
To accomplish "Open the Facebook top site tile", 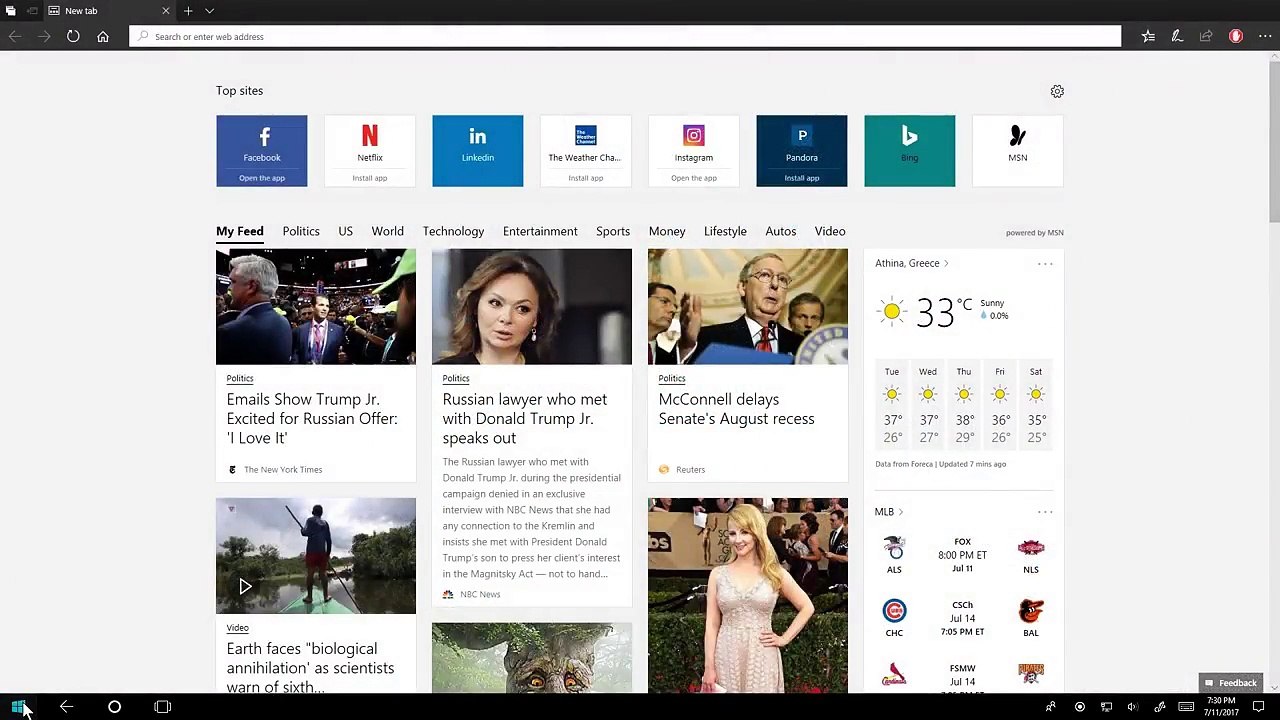I will pyautogui.click(x=262, y=151).
